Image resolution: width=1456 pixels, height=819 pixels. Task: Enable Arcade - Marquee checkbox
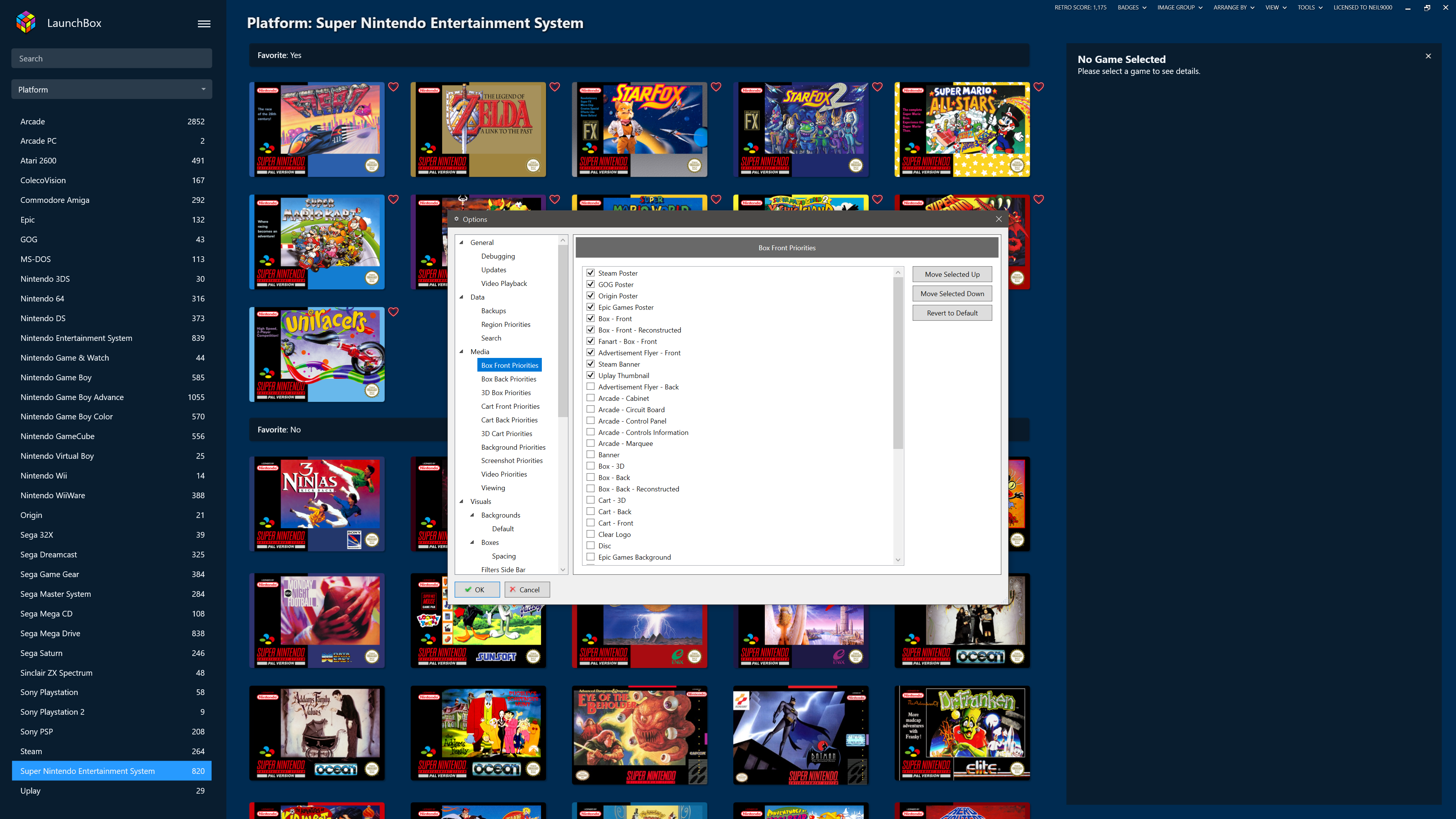[590, 443]
